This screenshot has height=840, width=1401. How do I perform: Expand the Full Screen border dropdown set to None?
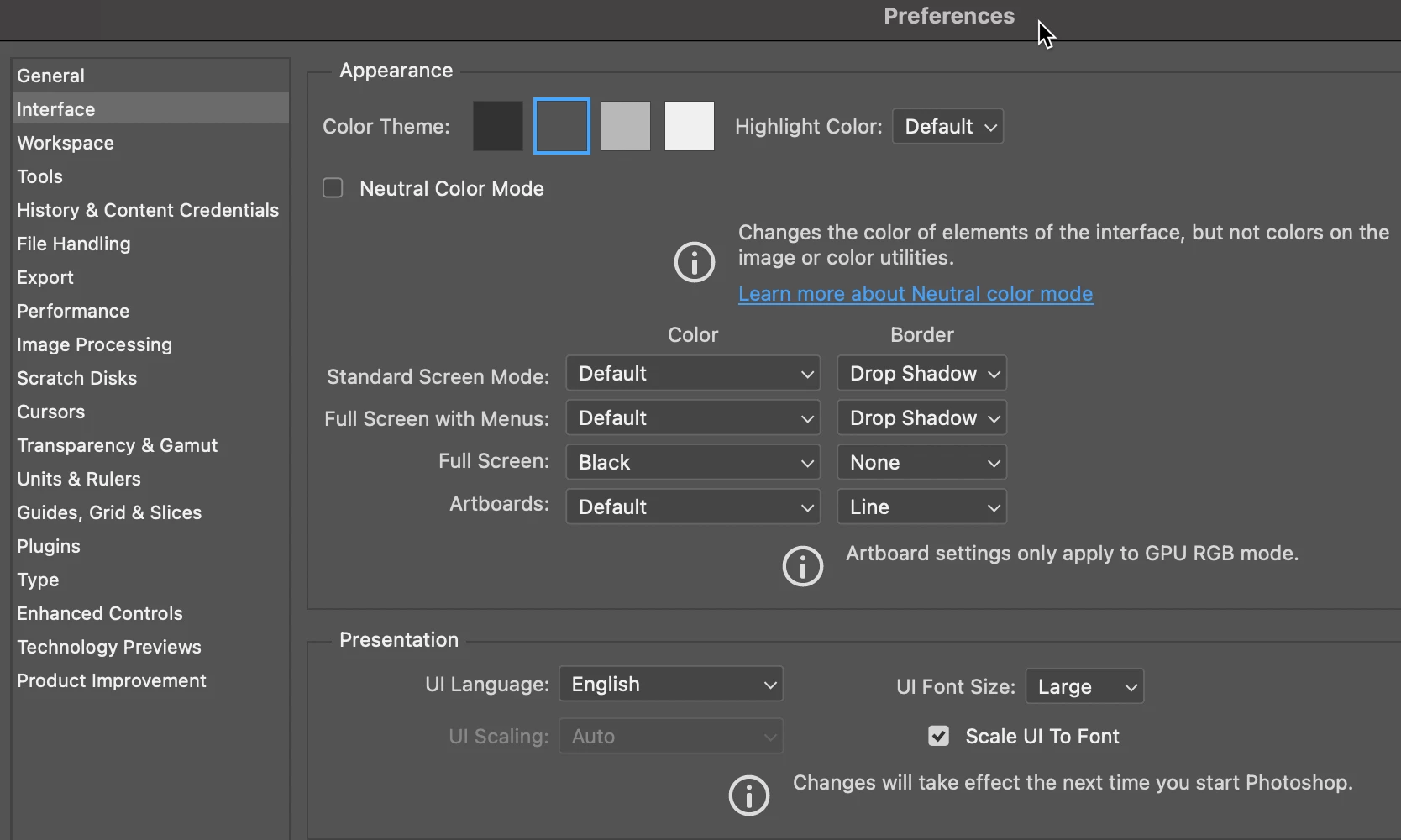click(x=922, y=462)
